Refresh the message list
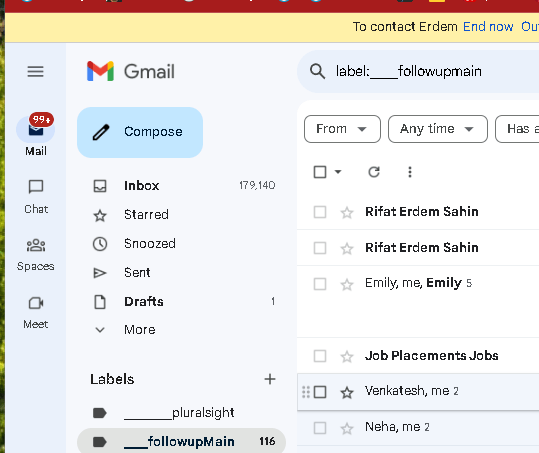 tap(374, 172)
